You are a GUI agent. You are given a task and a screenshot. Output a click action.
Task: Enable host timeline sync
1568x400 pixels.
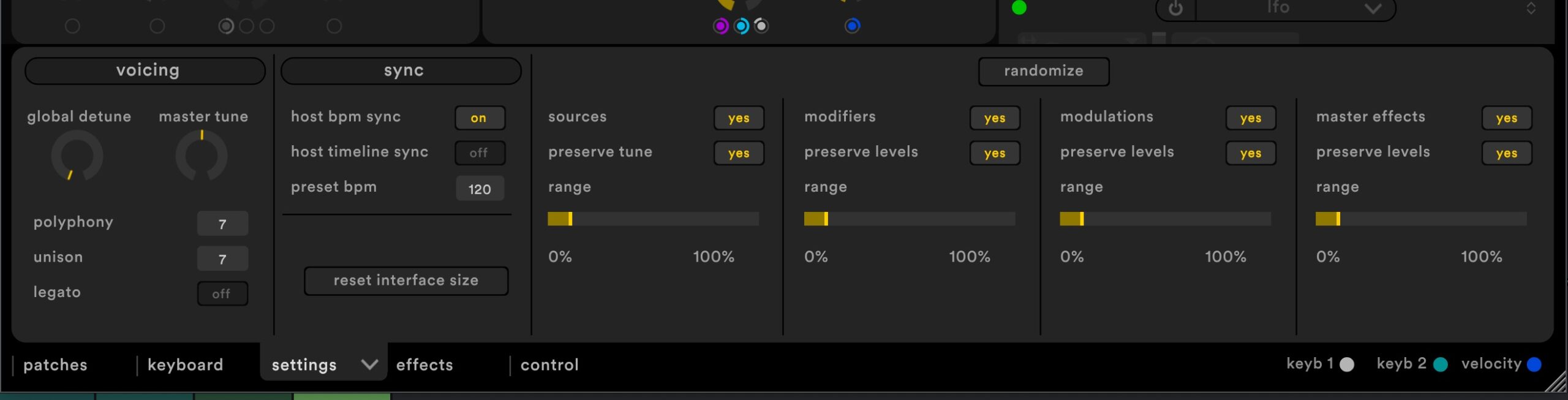click(x=480, y=153)
